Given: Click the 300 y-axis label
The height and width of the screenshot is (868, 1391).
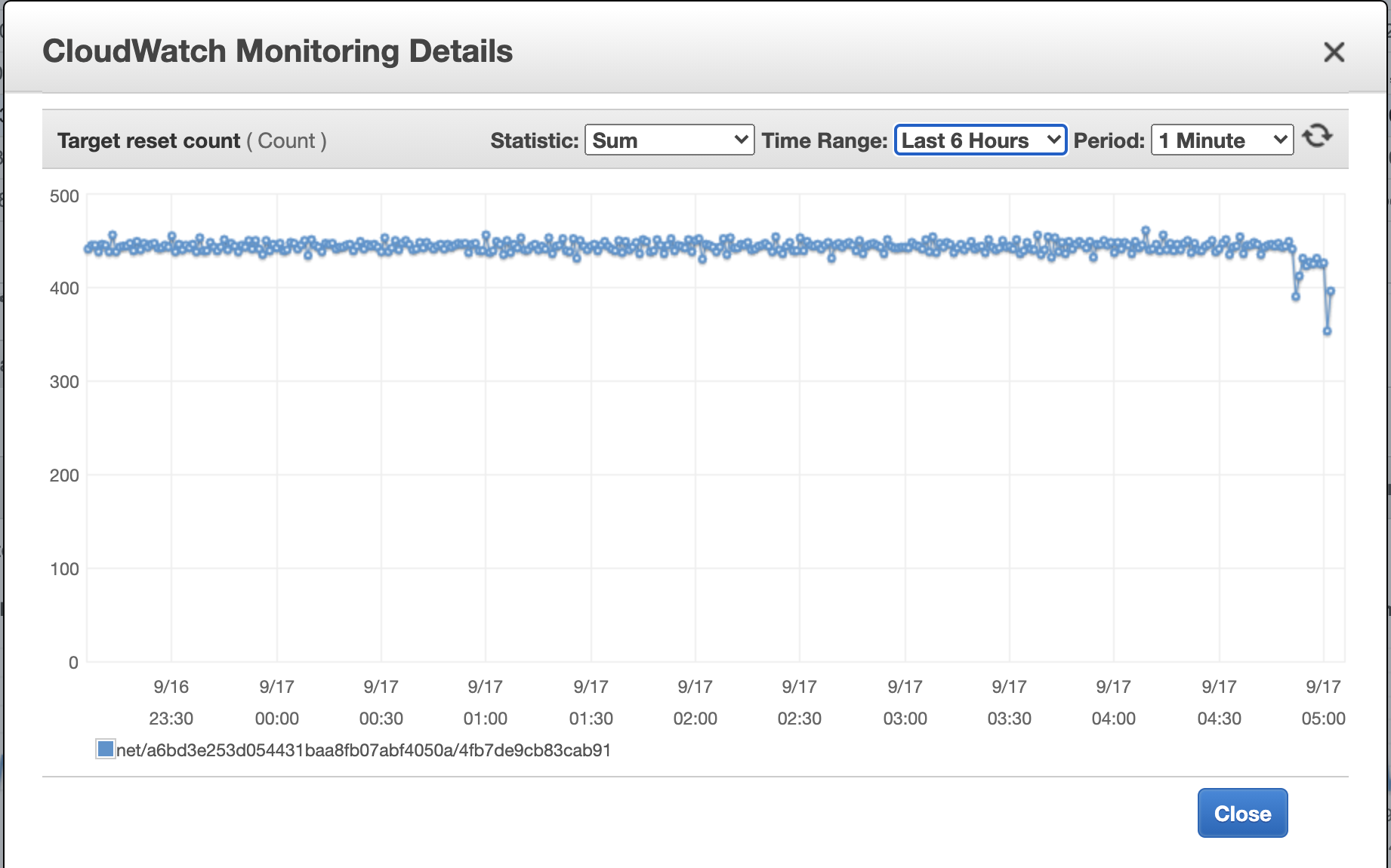Looking at the screenshot, I should click(x=64, y=382).
